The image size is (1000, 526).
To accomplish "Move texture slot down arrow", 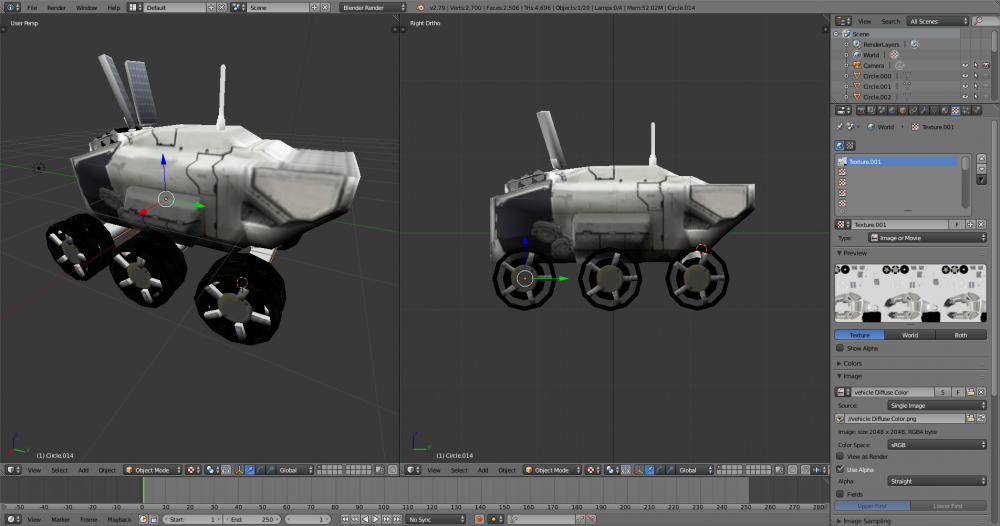I will click(982, 169).
